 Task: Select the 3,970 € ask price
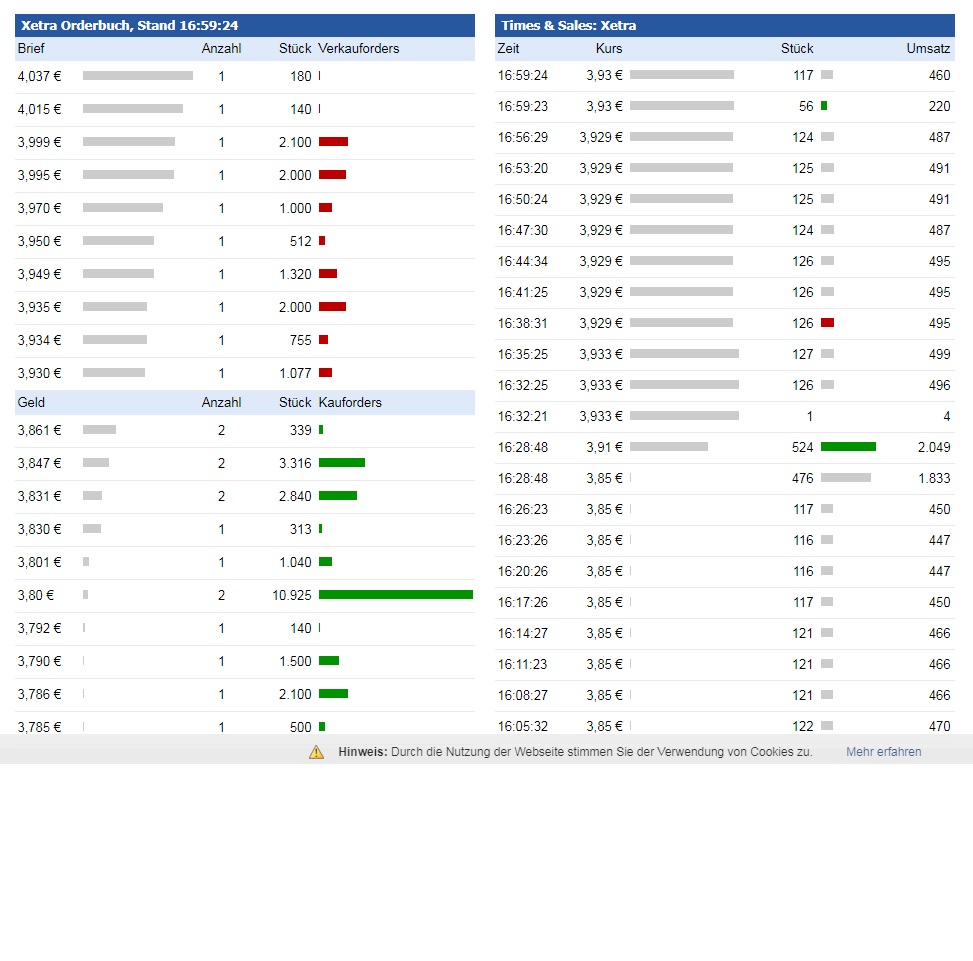coord(40,208)
